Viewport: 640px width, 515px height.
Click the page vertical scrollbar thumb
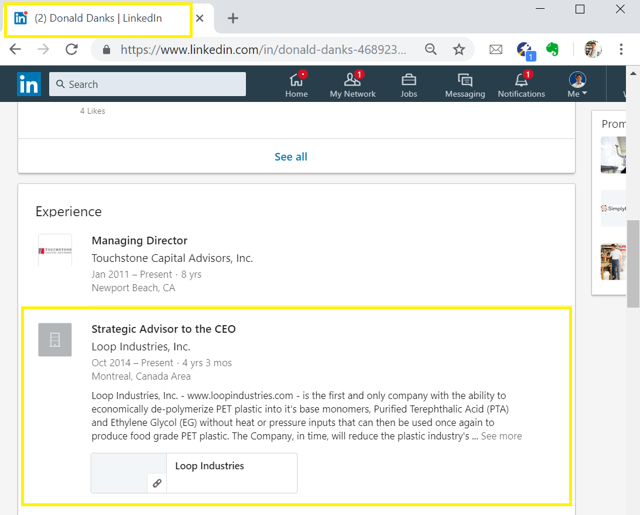tap(633, 263)
